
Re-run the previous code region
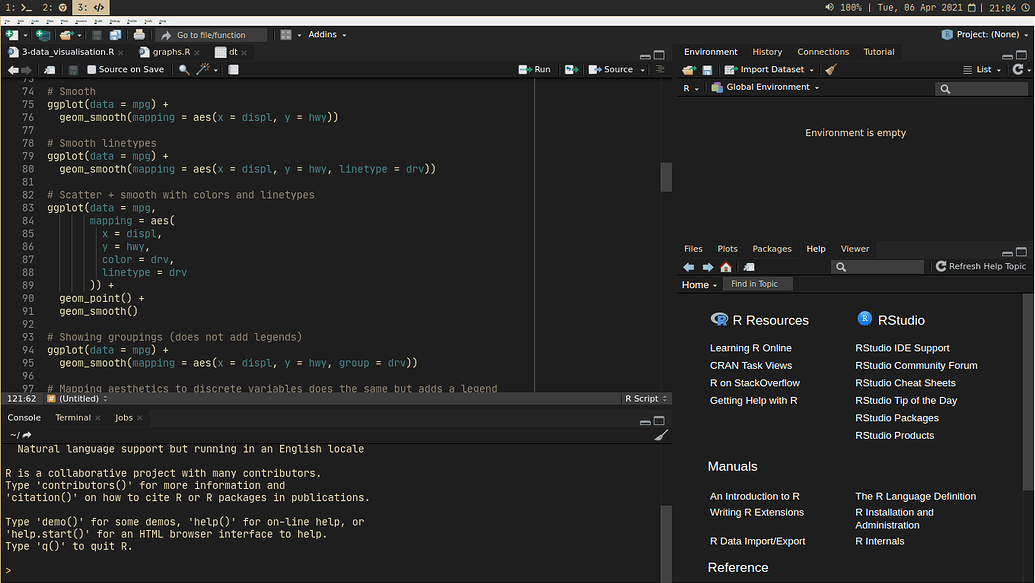point(571,69)
